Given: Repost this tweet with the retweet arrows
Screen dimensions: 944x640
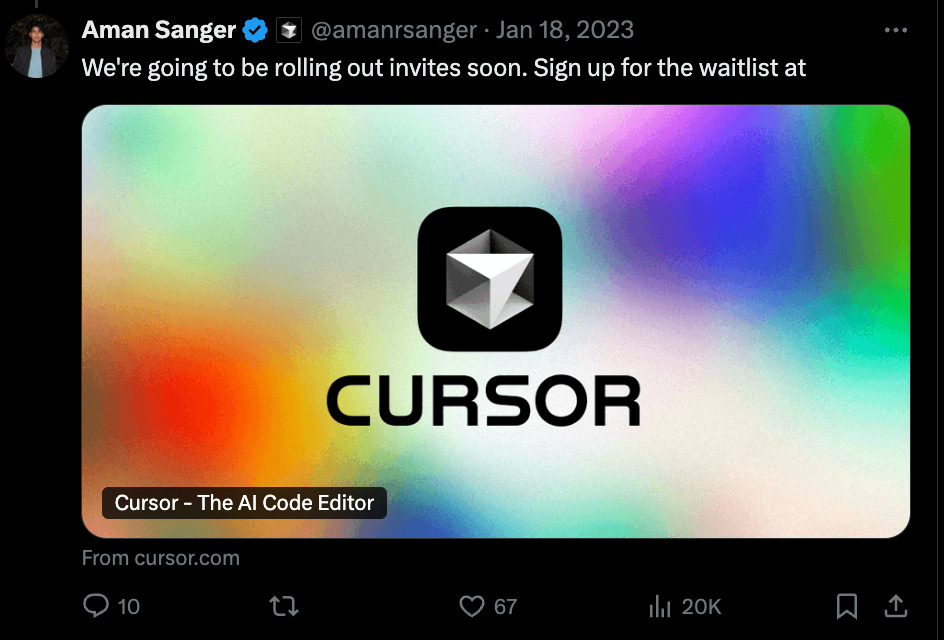Looking at the screenshot, I should [x=284, y=606].
